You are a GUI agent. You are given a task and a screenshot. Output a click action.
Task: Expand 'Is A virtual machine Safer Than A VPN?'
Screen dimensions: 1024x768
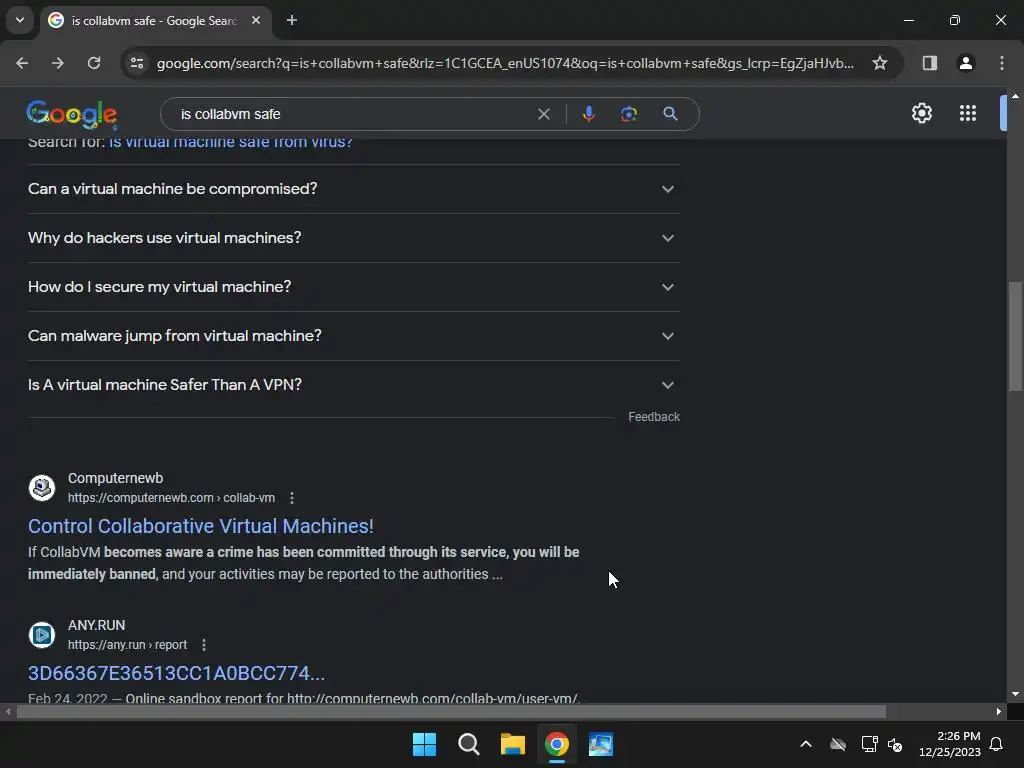353,385
